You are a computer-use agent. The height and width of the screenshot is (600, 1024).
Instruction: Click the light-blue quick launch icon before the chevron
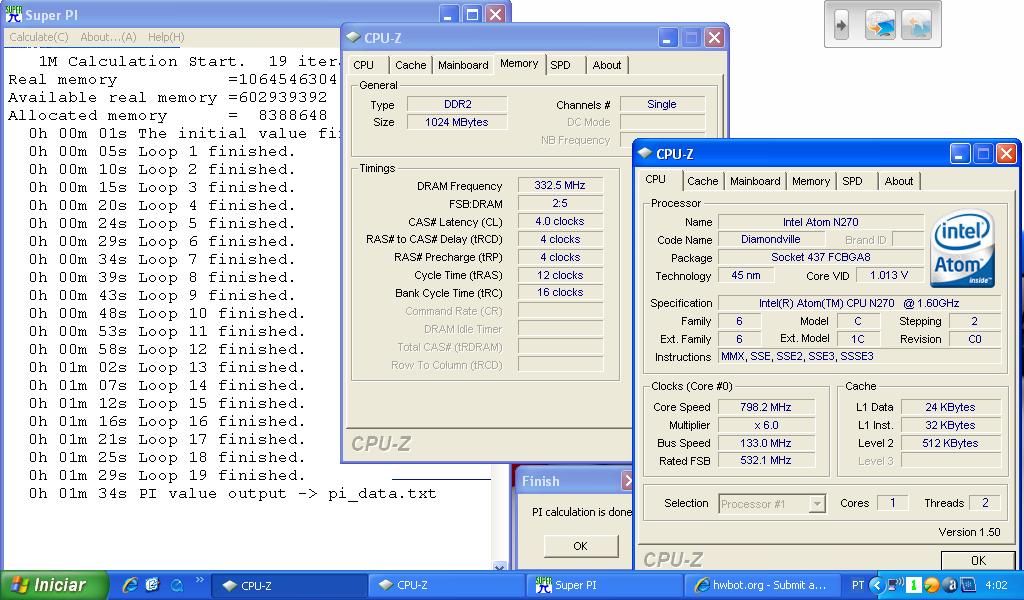(x=176, y=586)
